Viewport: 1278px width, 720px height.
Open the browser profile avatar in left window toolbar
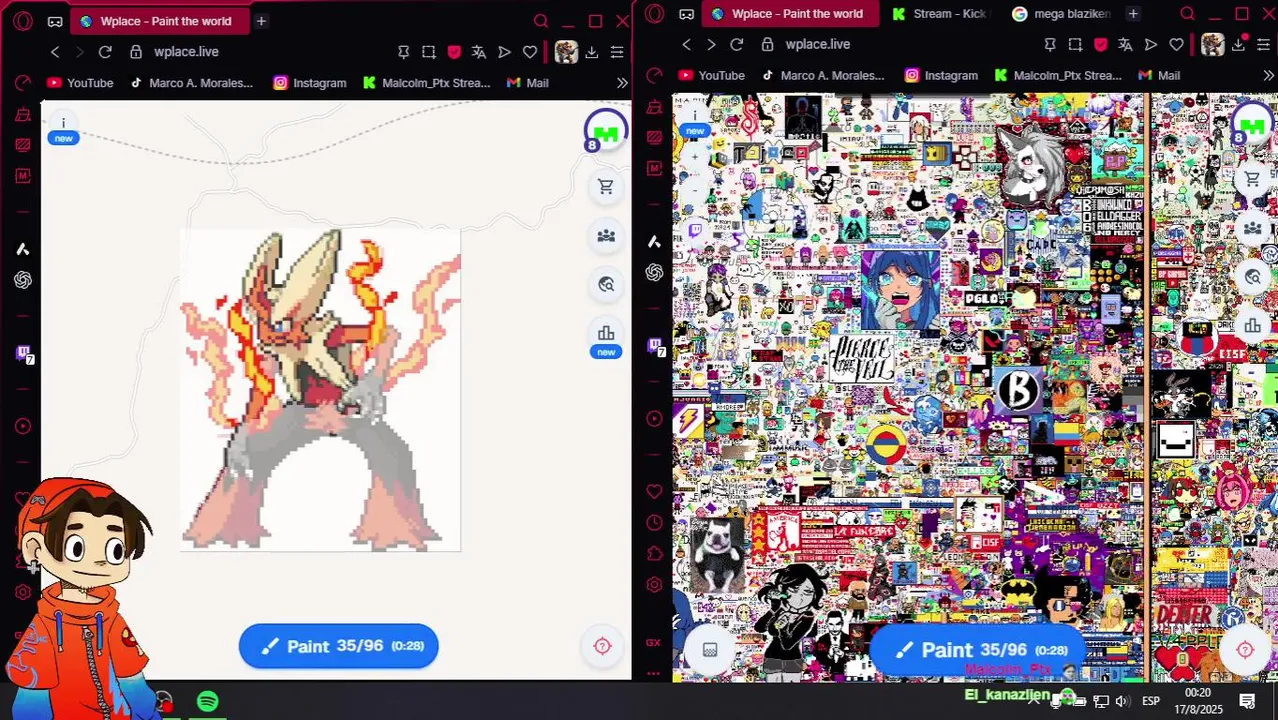(566, 52)
